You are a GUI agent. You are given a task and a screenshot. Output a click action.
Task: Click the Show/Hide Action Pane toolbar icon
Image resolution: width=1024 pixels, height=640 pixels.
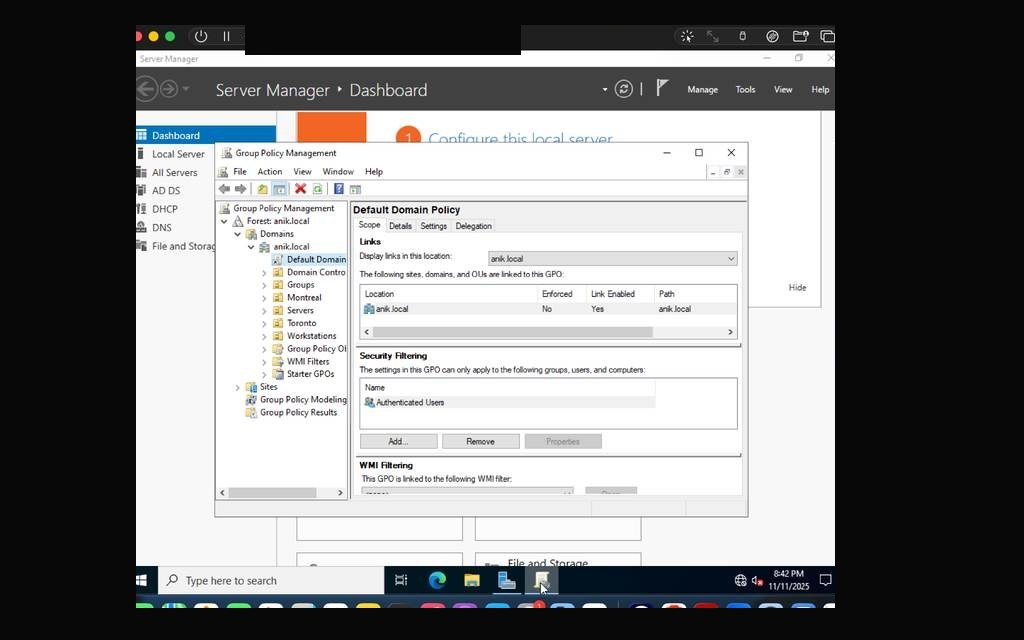pyautogui.click(x=355, y=189)
